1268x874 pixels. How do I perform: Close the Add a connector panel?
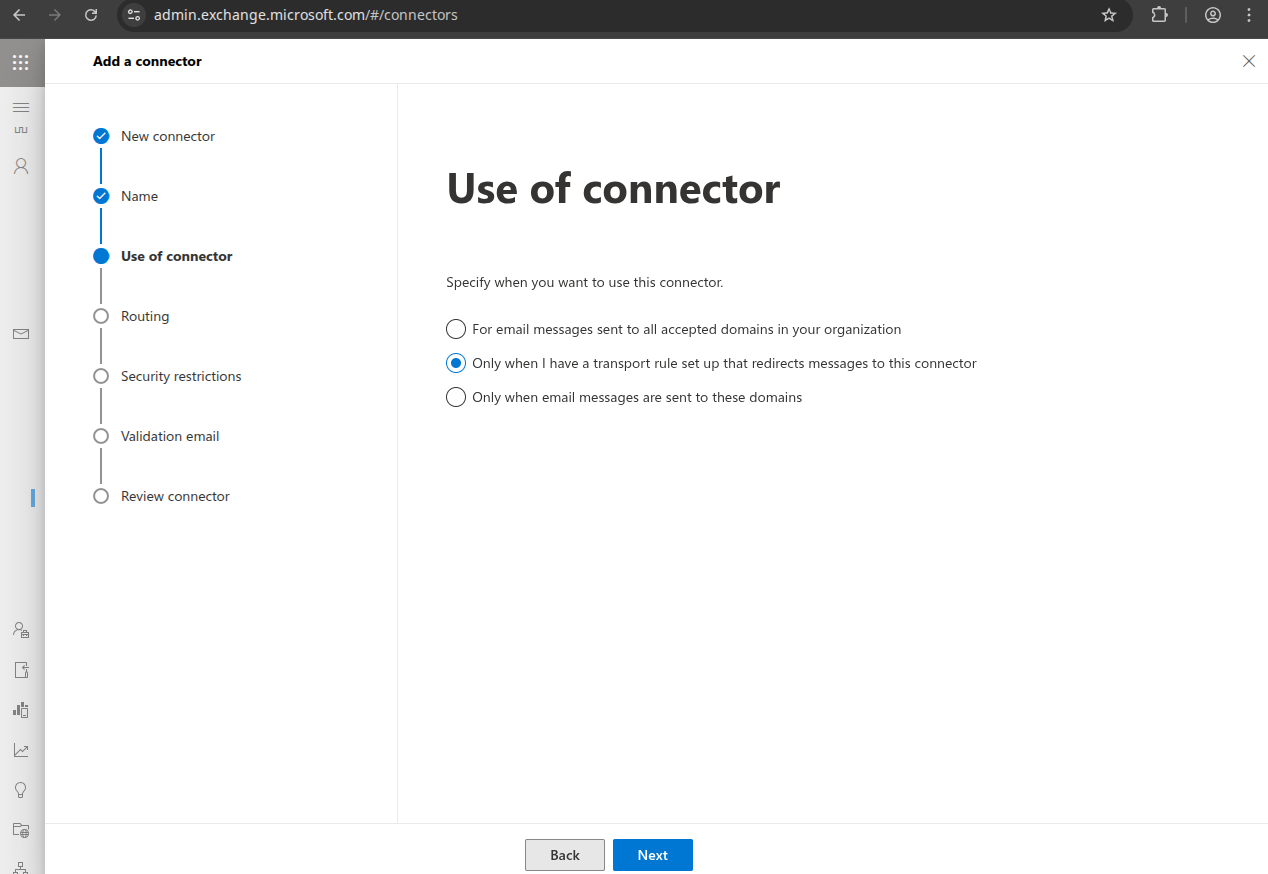[x=1248, y=61]
